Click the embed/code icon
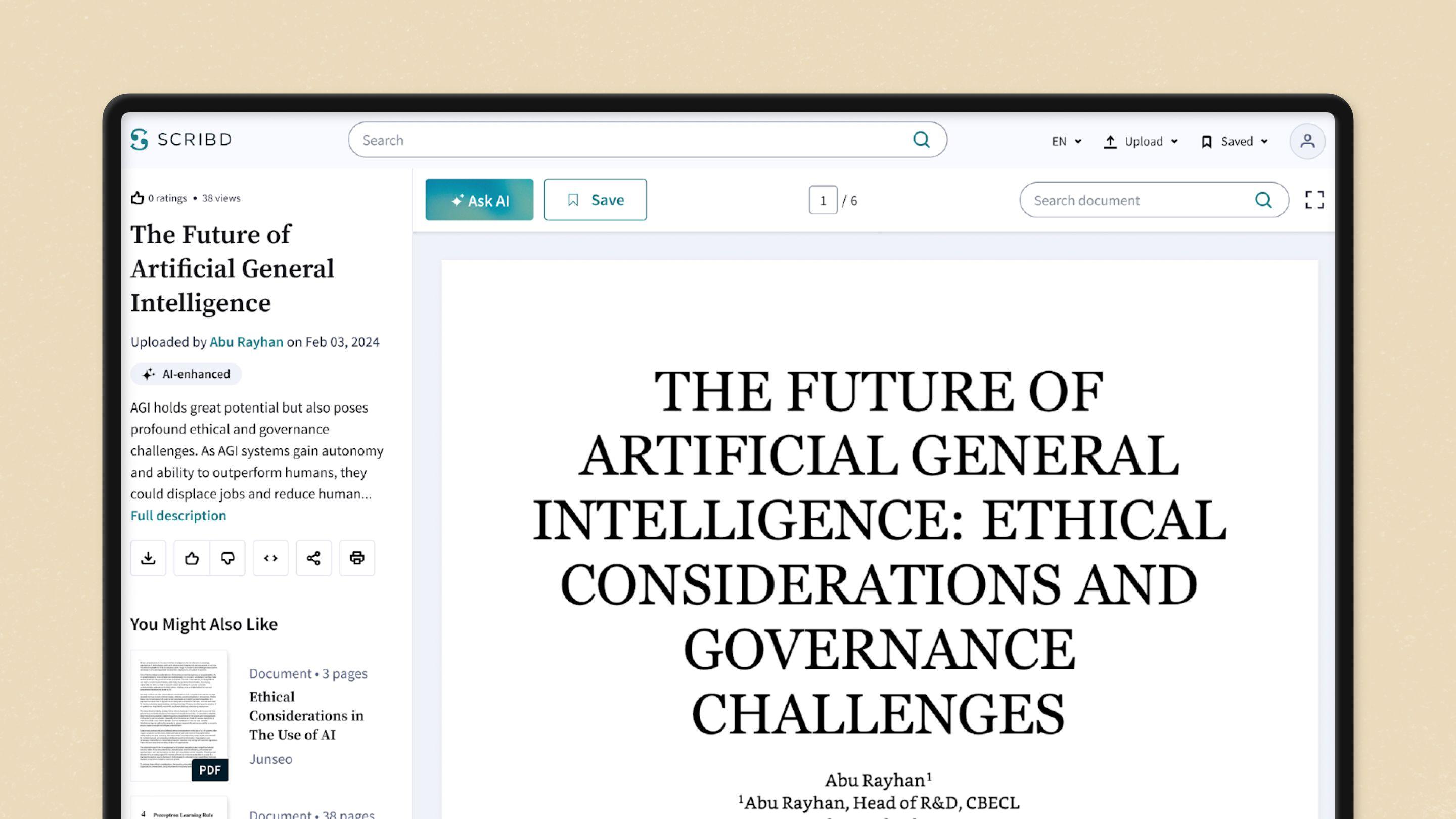Screen dimensions: 1456x819 point(270,558)
